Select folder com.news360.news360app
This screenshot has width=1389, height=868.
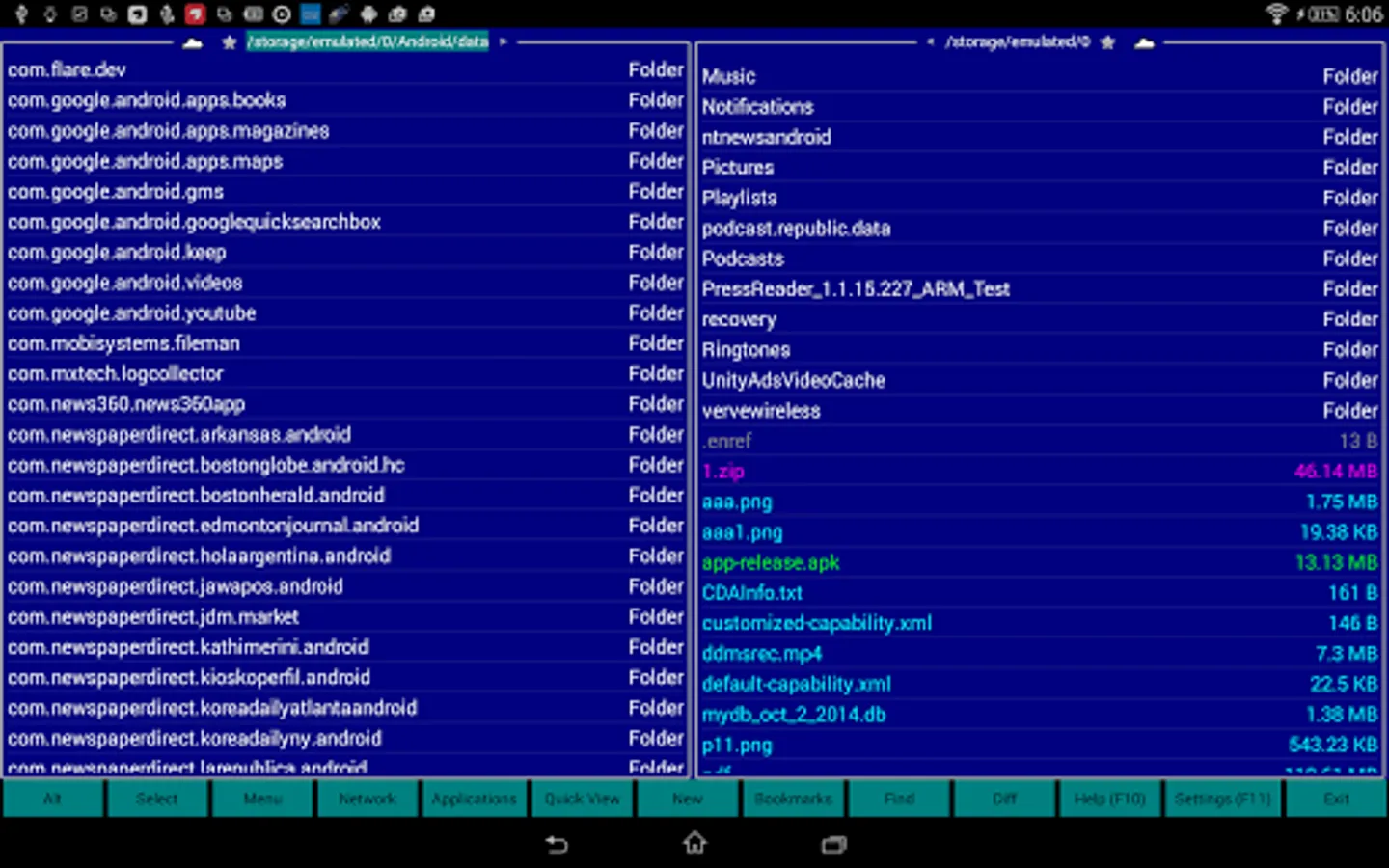pyautogui.click(x=345, y=404)
